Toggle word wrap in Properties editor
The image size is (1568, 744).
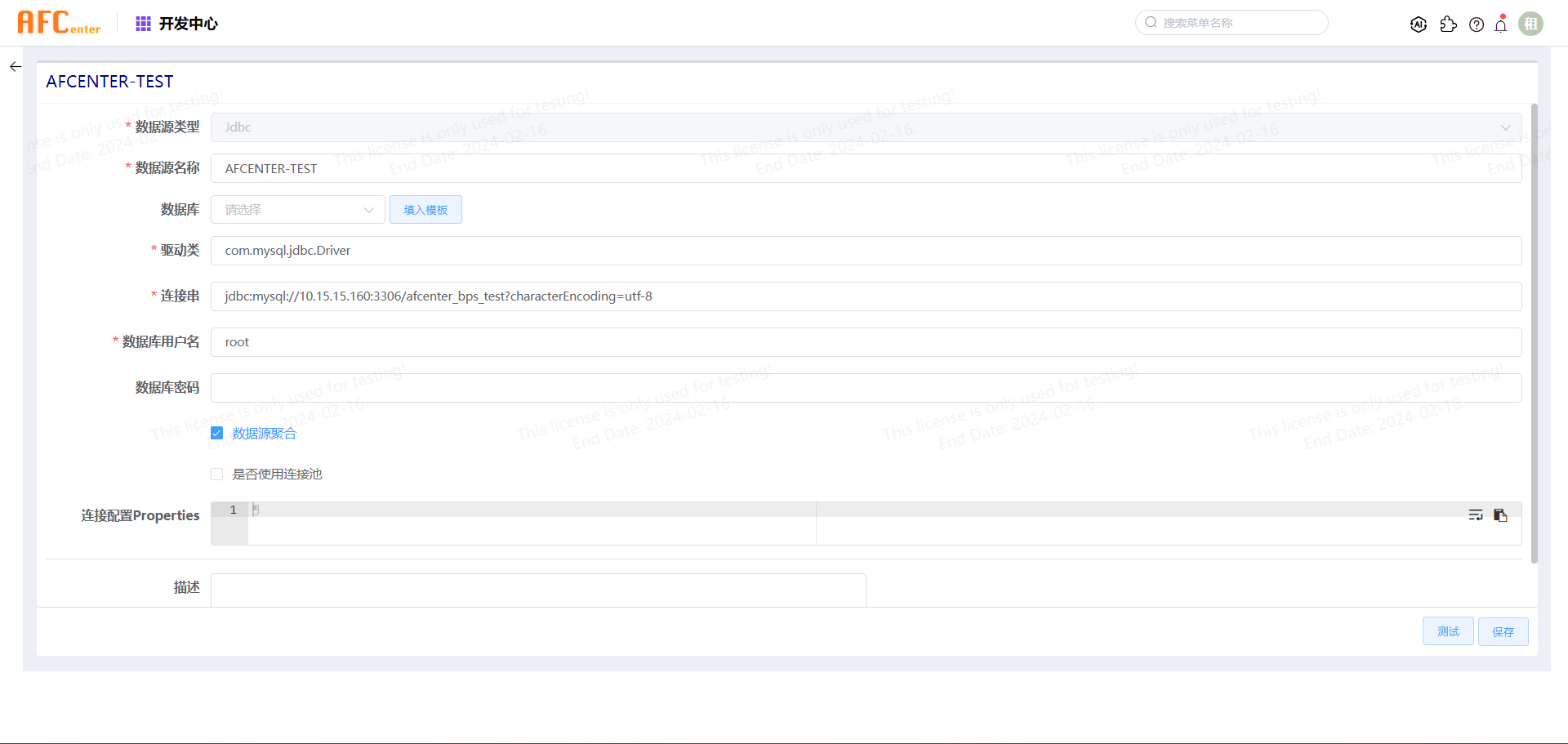[1476, 515]
